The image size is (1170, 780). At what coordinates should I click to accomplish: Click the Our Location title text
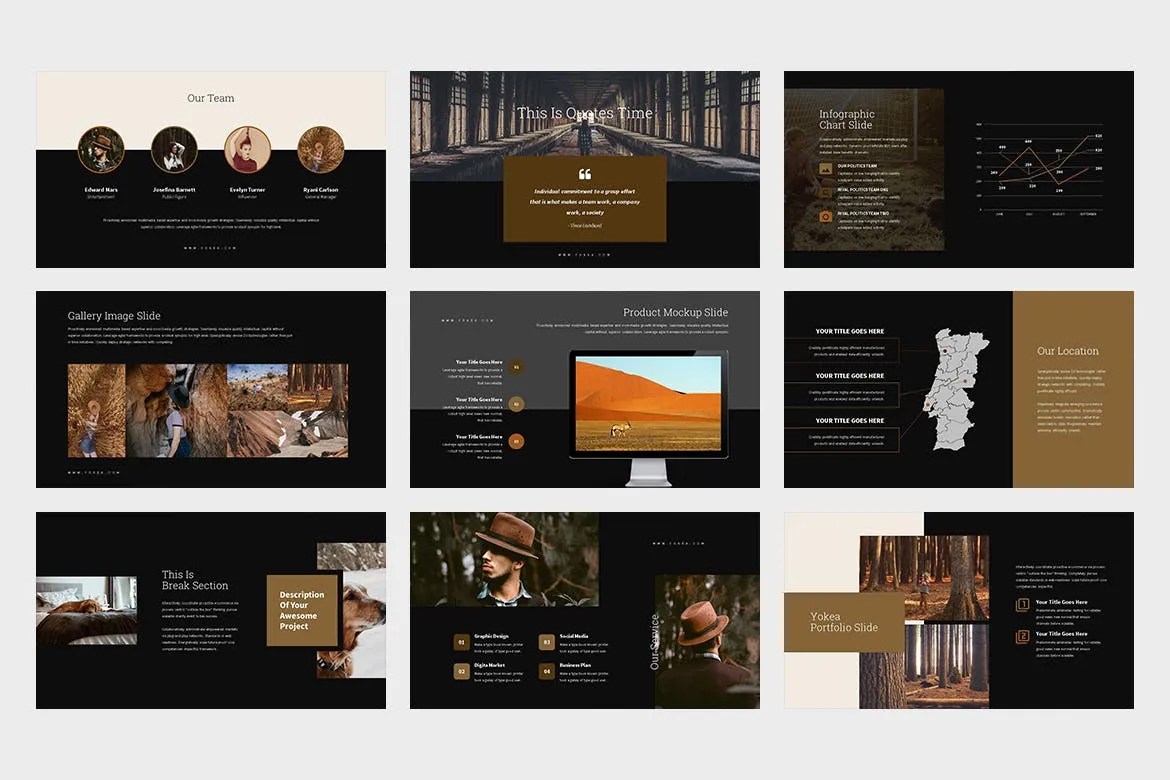click(x=1067, y=351)
